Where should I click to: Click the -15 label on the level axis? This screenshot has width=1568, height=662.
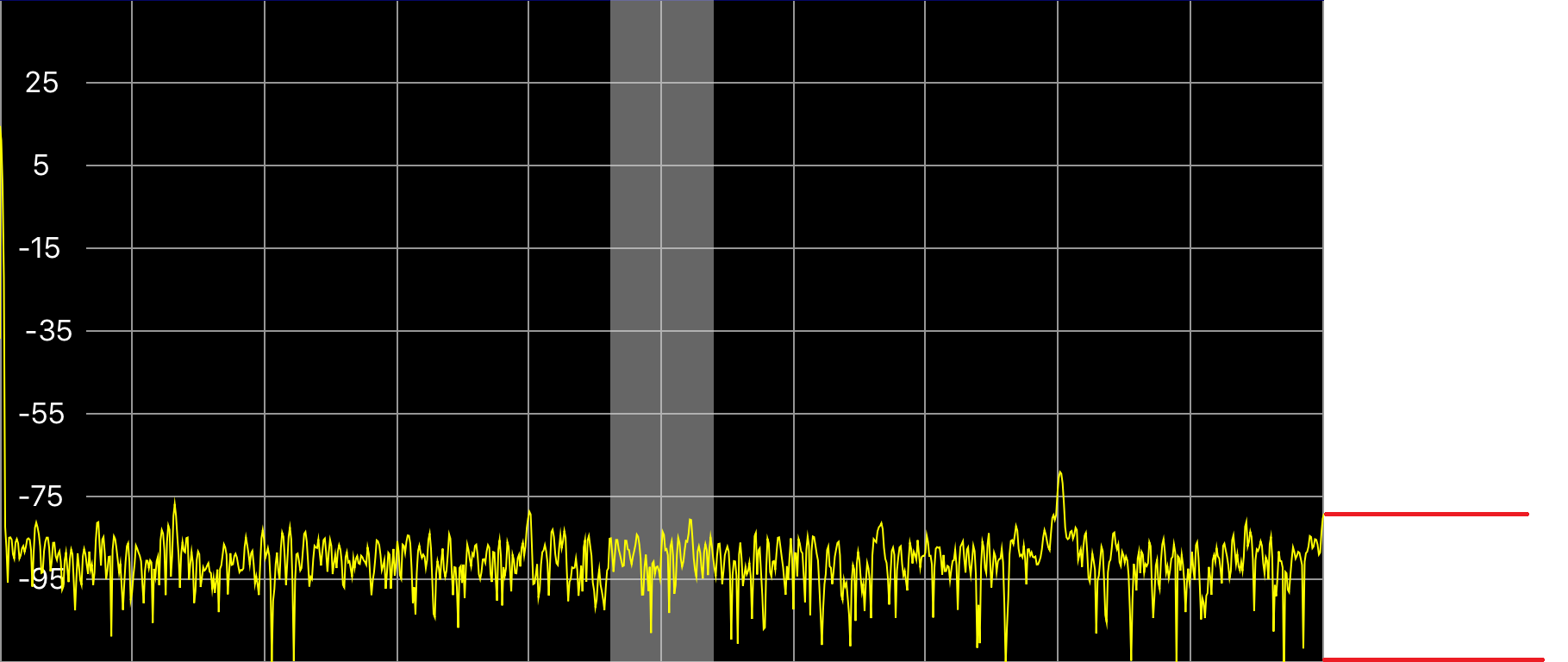(41, 248)
